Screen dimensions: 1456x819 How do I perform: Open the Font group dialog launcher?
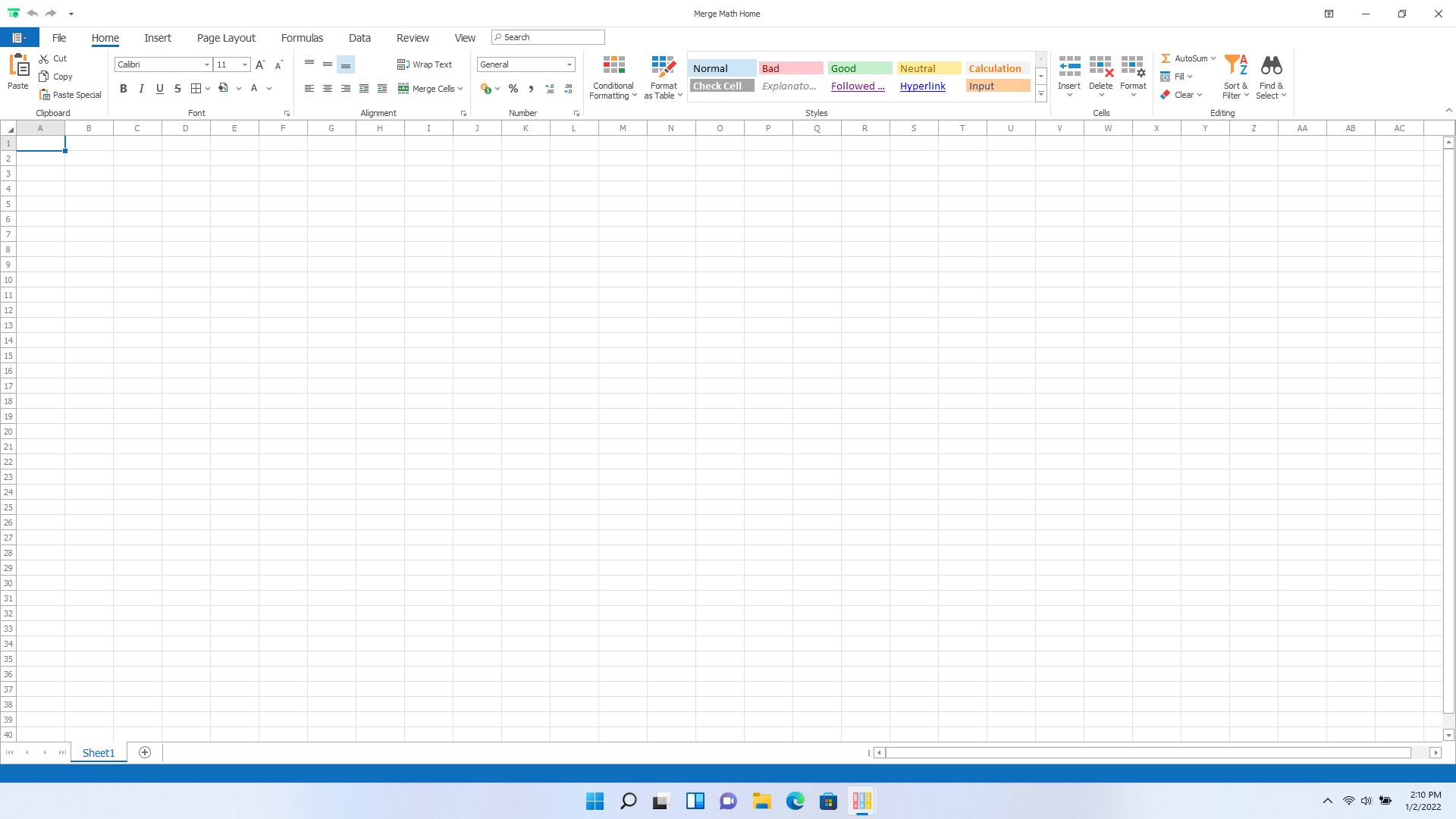point(287,114)
